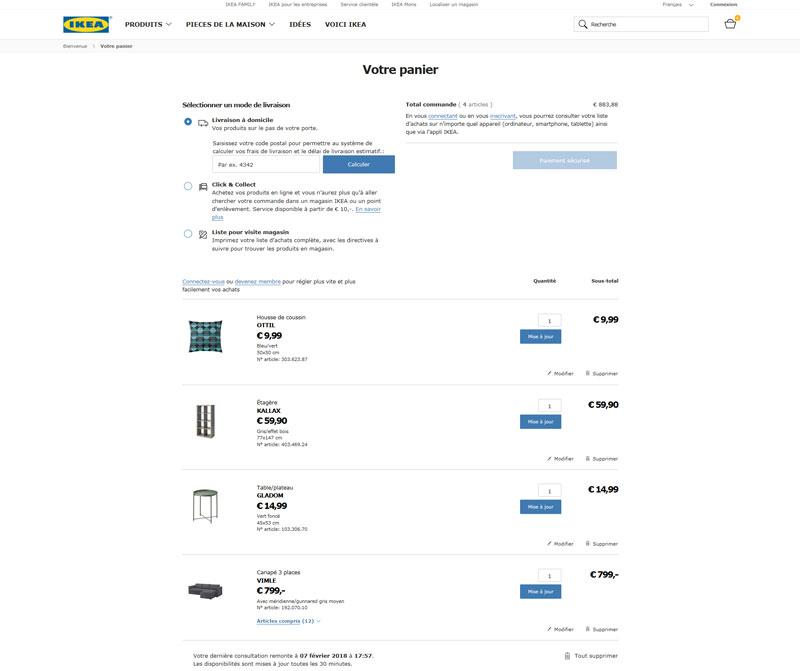This screenshot has height=671, width=800.
Task: Click the OTTIL product name
Action: (266, 325)
